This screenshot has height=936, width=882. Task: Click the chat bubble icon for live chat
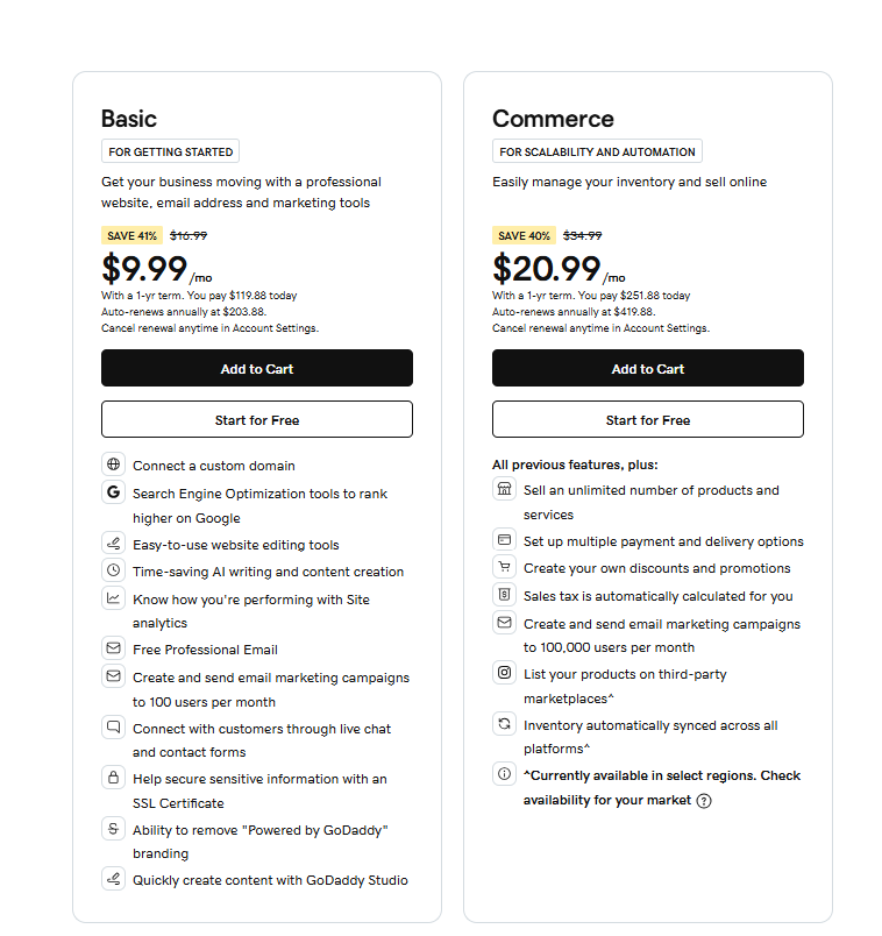click(113, 727)
